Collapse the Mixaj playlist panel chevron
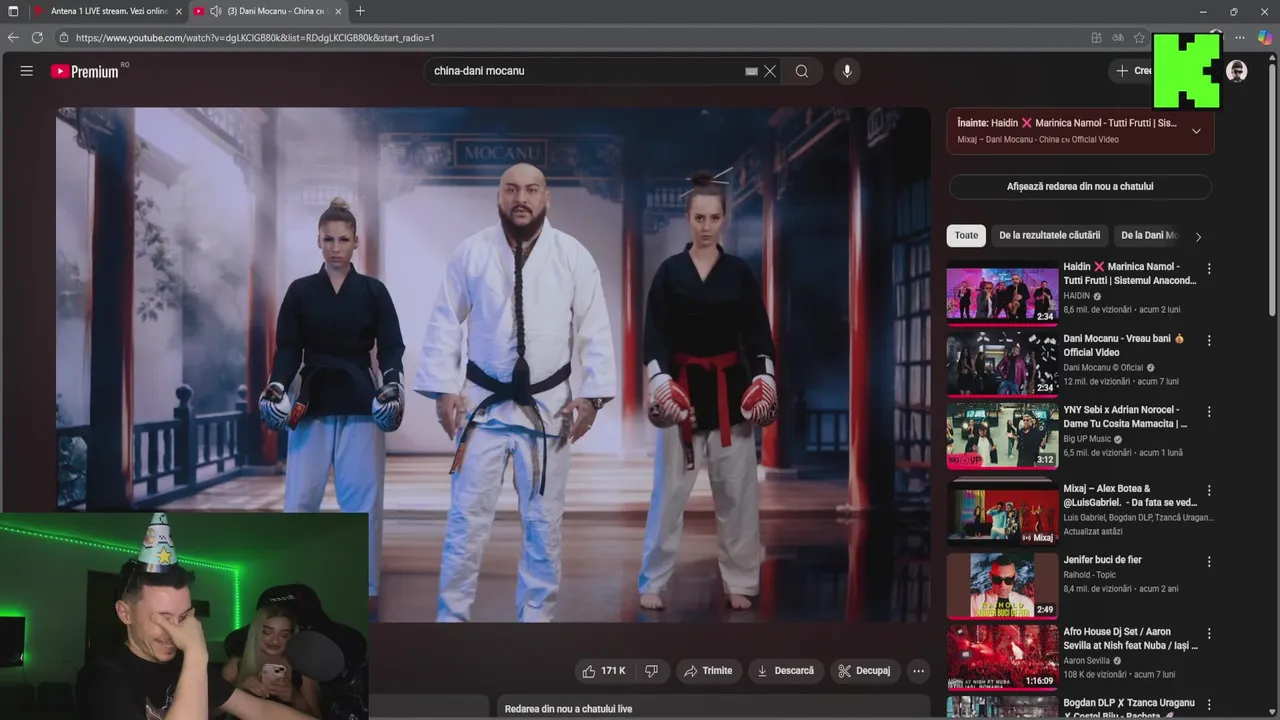 (x=1196, y=131)
